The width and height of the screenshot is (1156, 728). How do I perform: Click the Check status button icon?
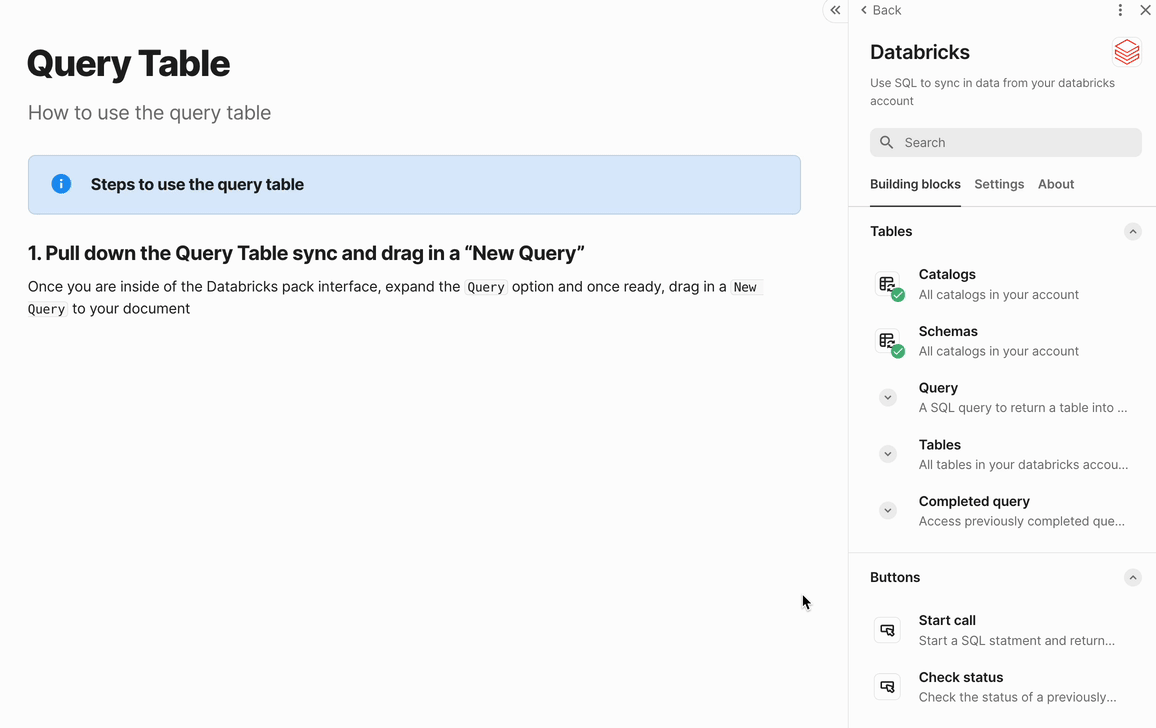coord(887,687)
